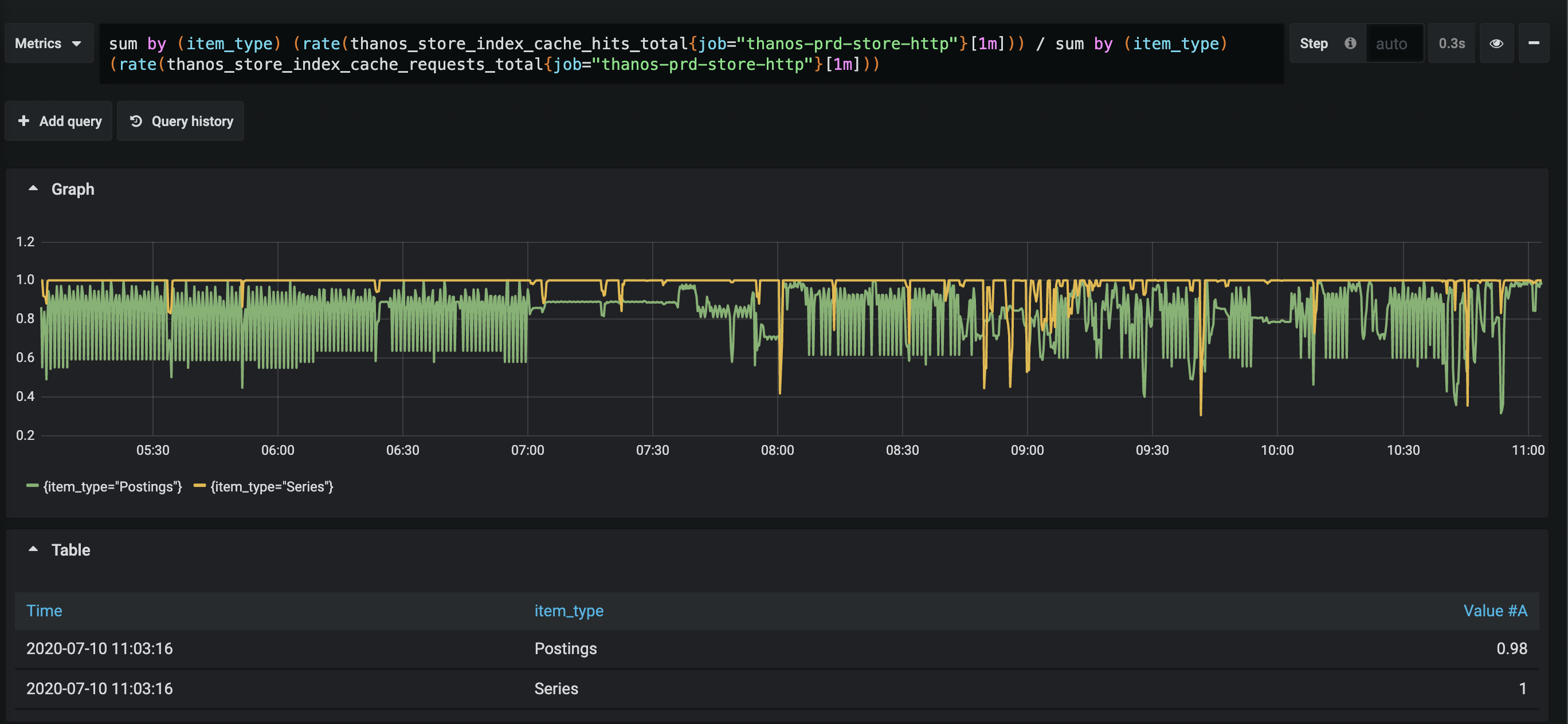1568x724 pixels.
Task: Collapse the Table panel
Action: (x=33, y=549)
